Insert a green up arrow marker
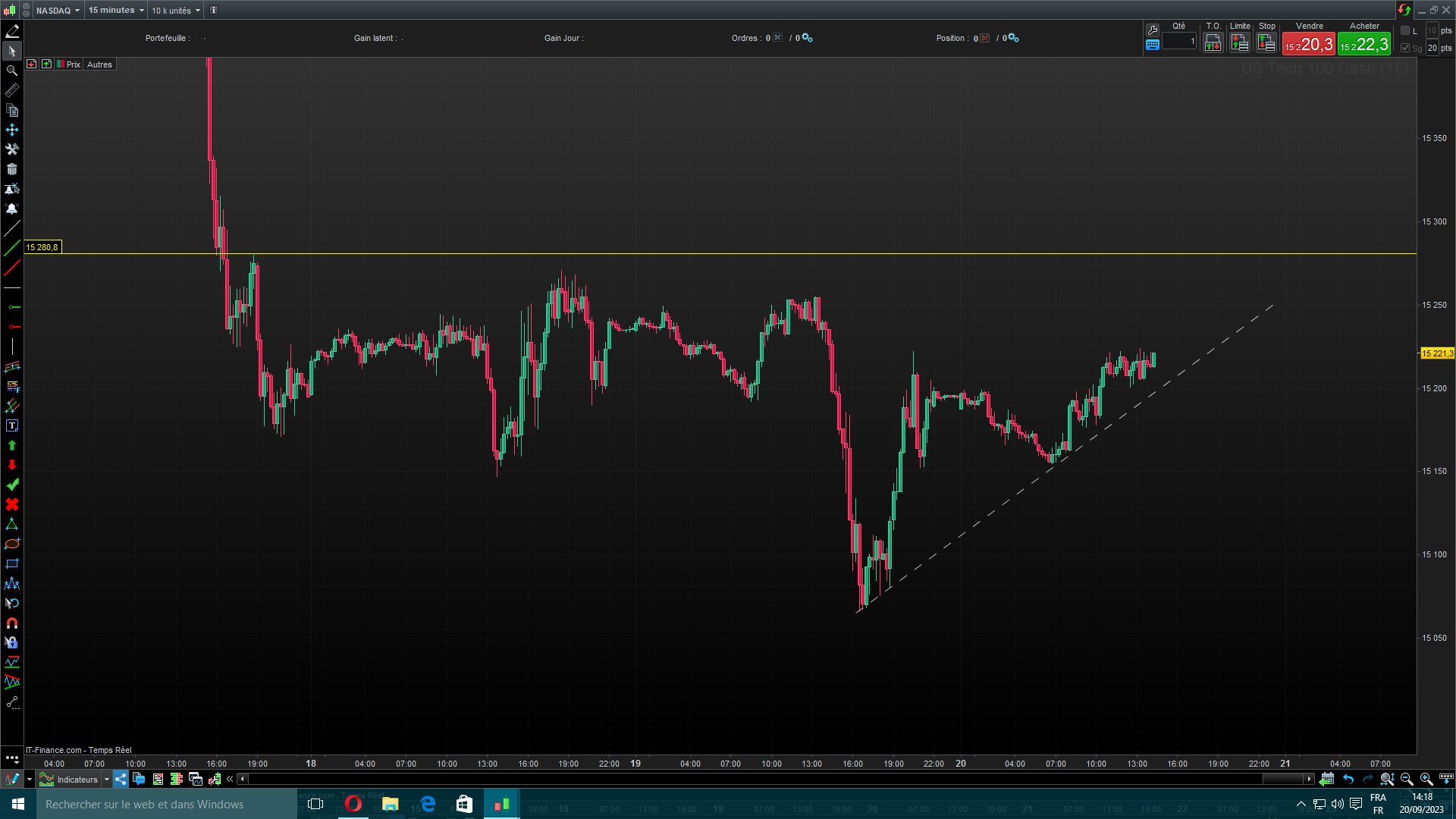 (12, 445)
